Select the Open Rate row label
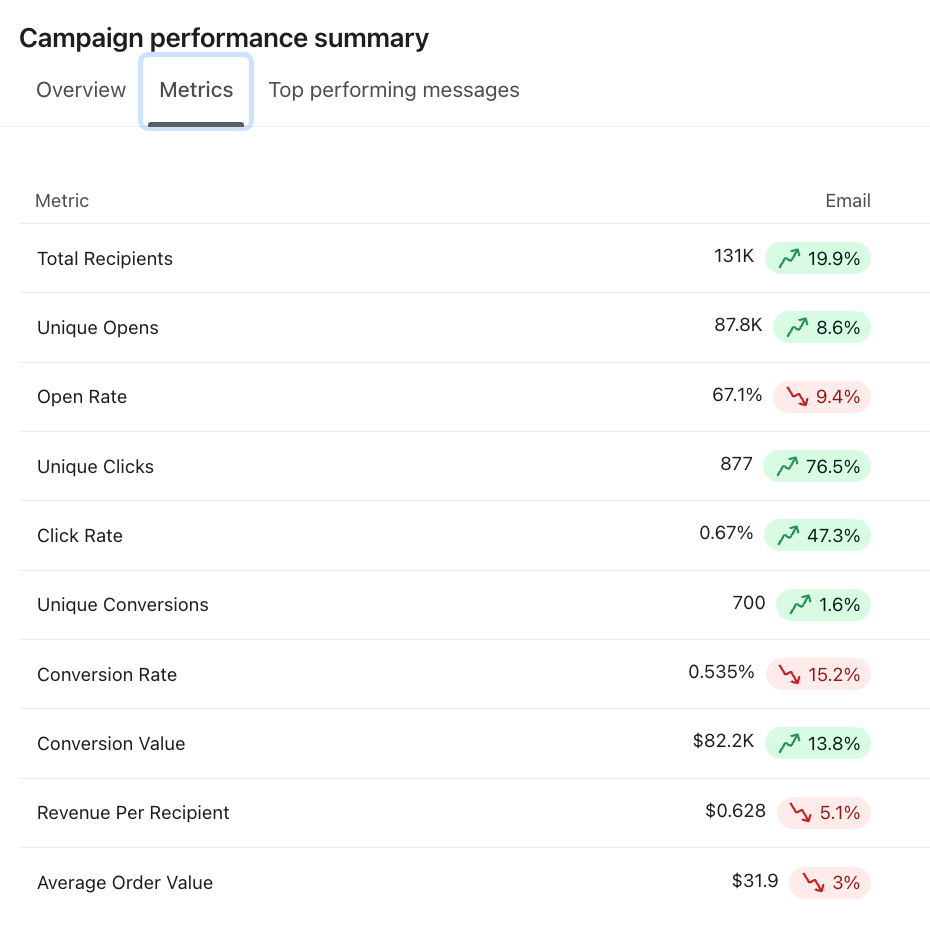 coord(82,397)
